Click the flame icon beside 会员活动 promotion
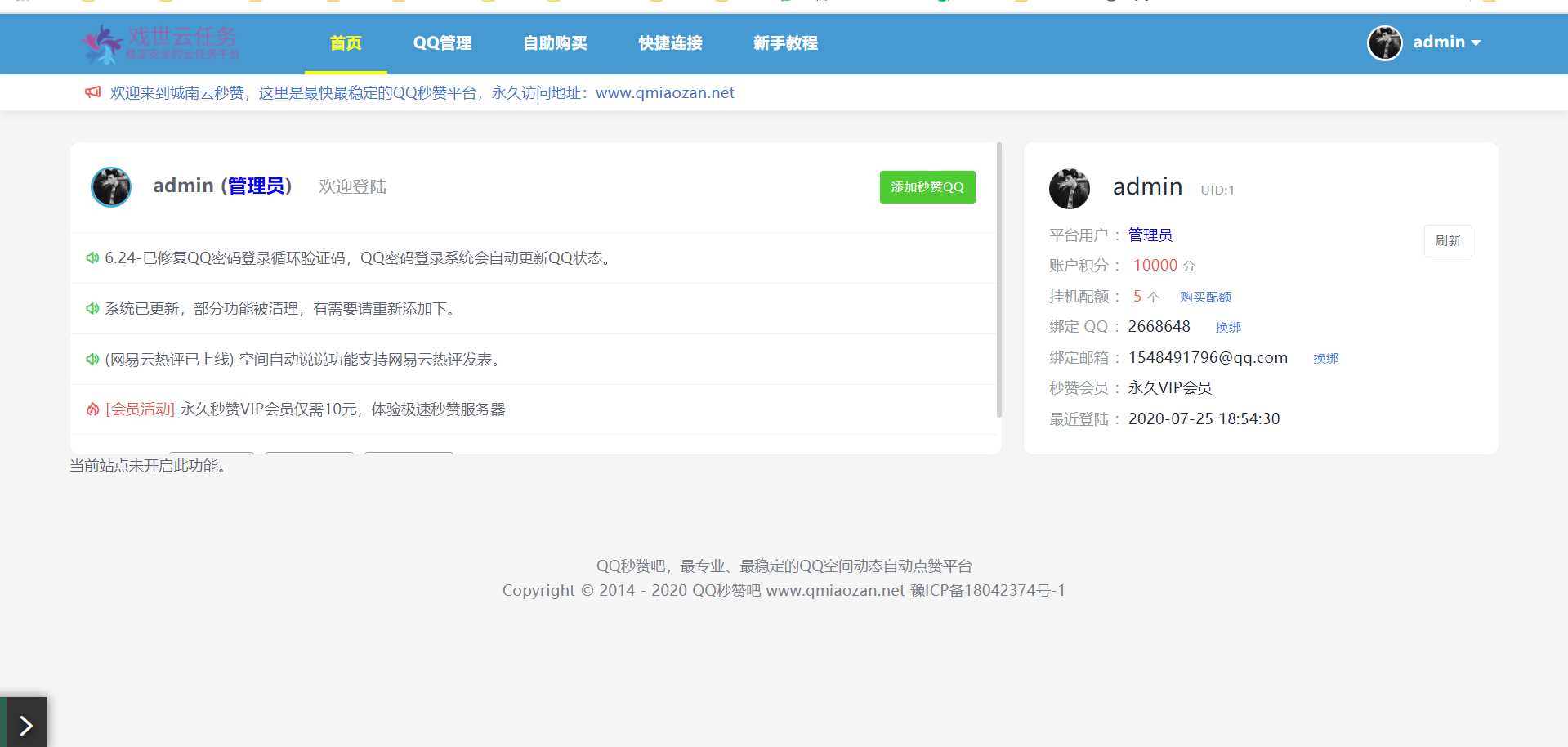Image resolution: width=1568 pixels, height=747 pixels. click(92, 409)
